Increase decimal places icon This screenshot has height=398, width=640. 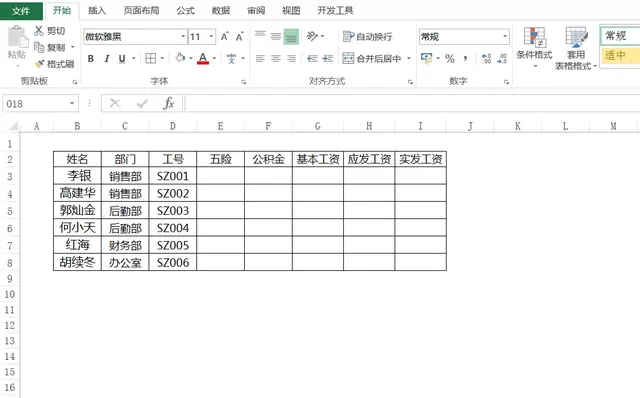tap(487, 59)
